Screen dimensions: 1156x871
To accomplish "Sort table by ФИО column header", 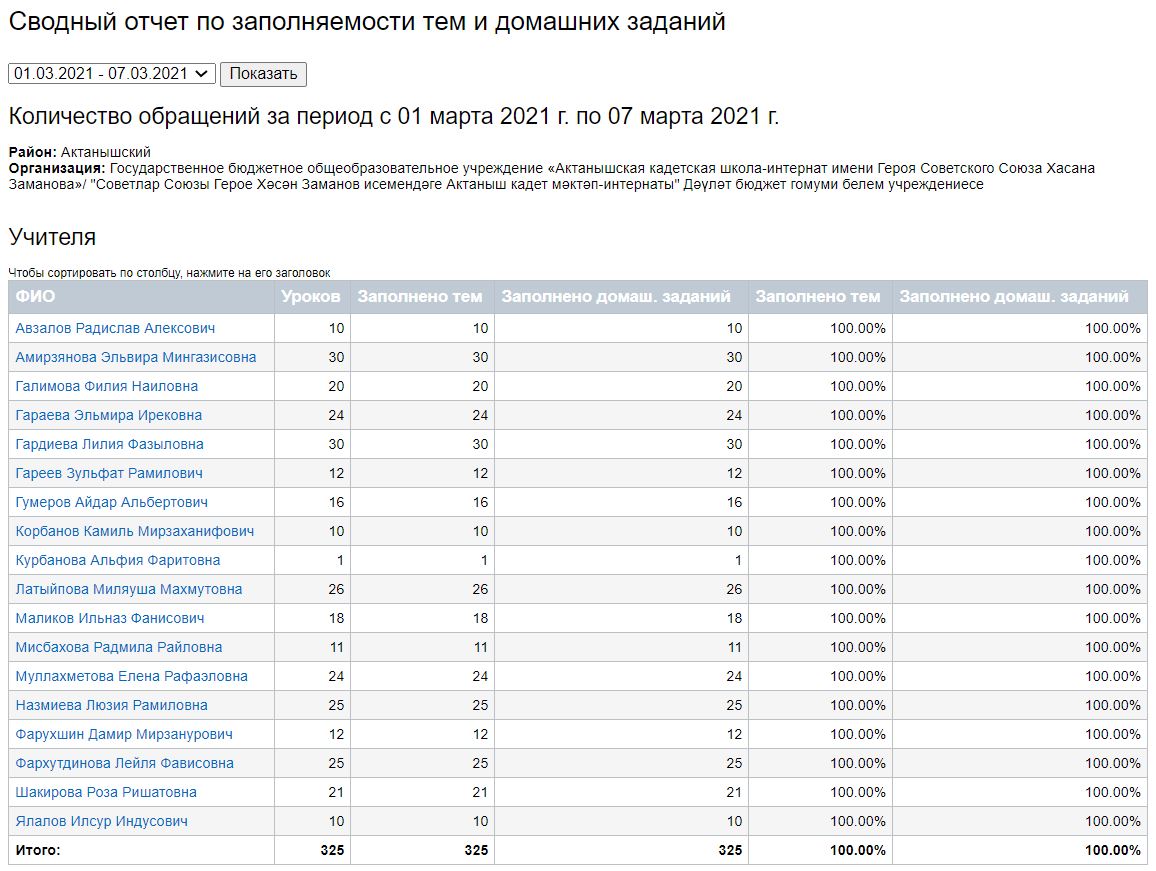I will (x=36, y=296).
